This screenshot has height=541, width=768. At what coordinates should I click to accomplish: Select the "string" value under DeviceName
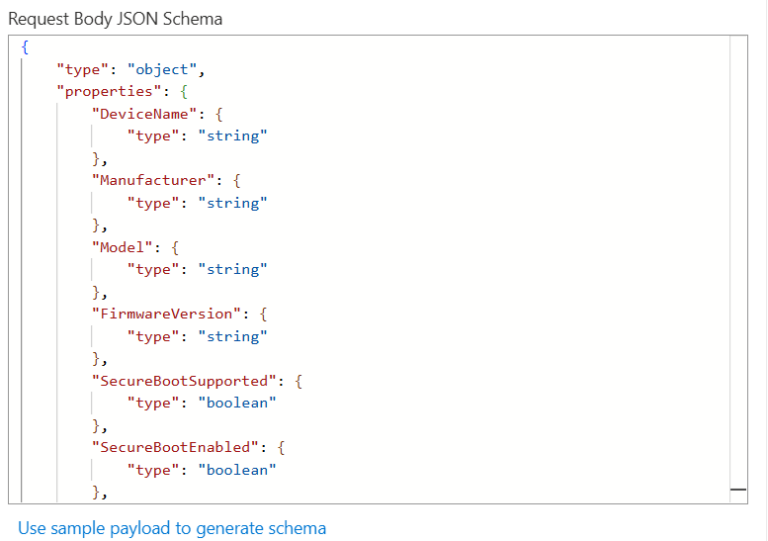point(233,136)
